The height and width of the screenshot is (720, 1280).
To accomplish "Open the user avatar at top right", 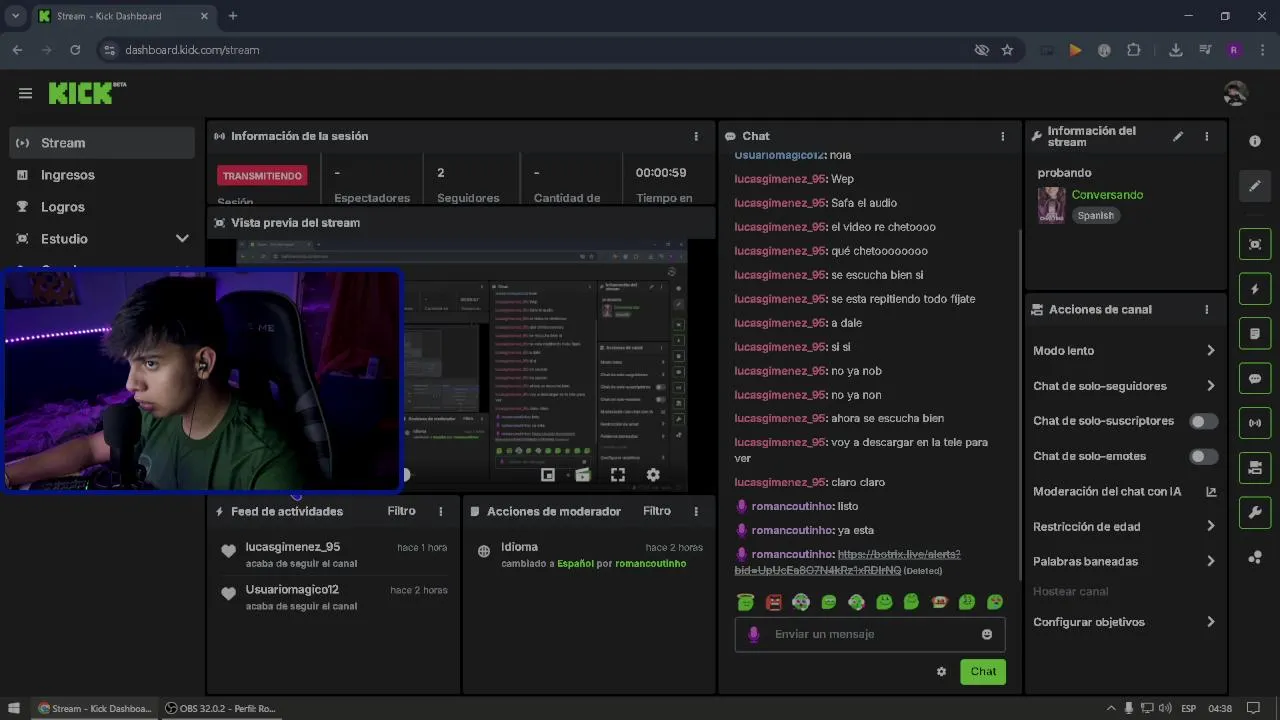I will coord(1235,93).
